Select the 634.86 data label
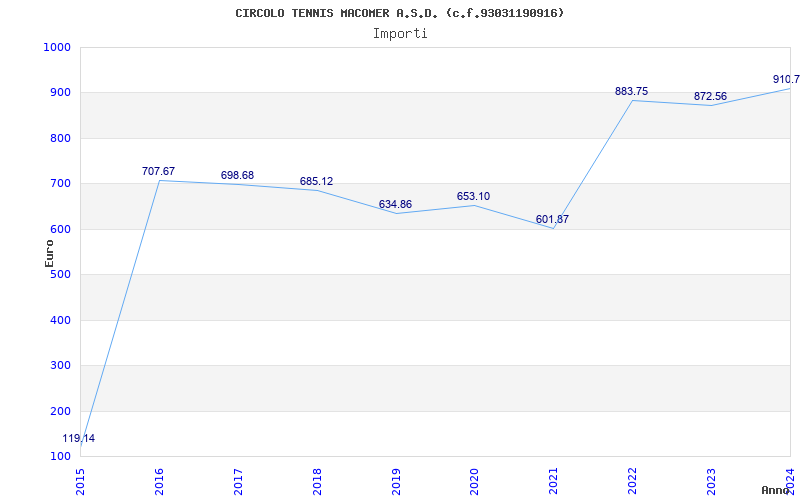 point(395,205)
